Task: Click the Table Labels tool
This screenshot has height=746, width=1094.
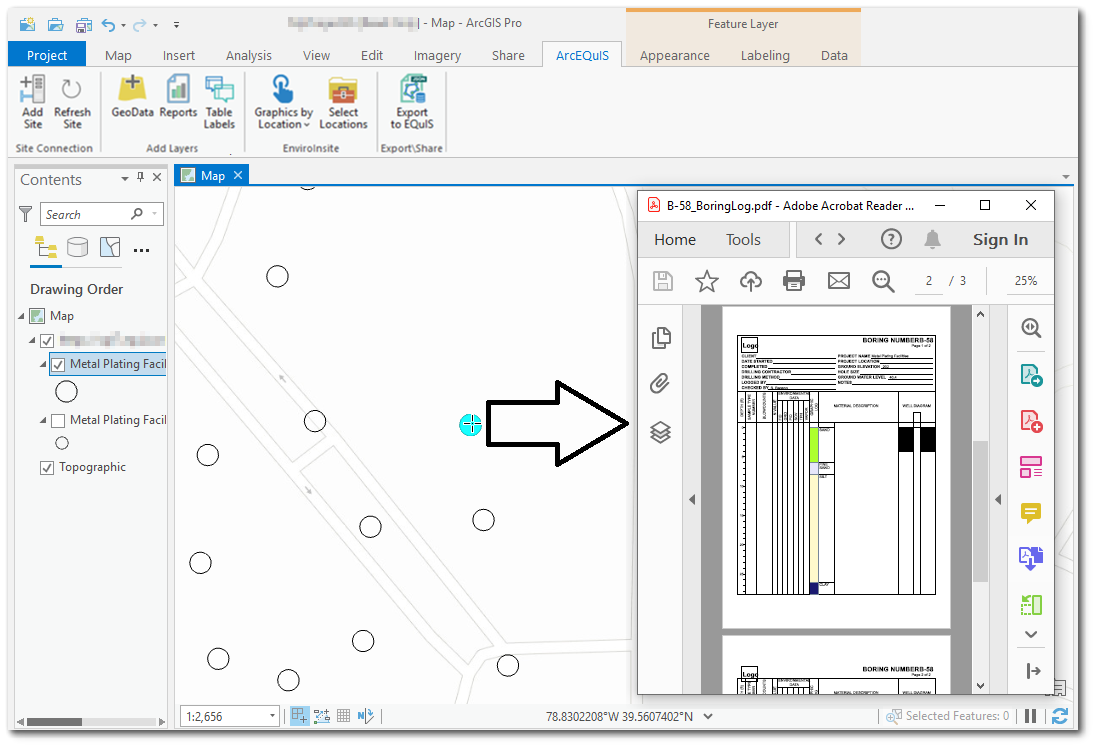Action: (219, 102)
